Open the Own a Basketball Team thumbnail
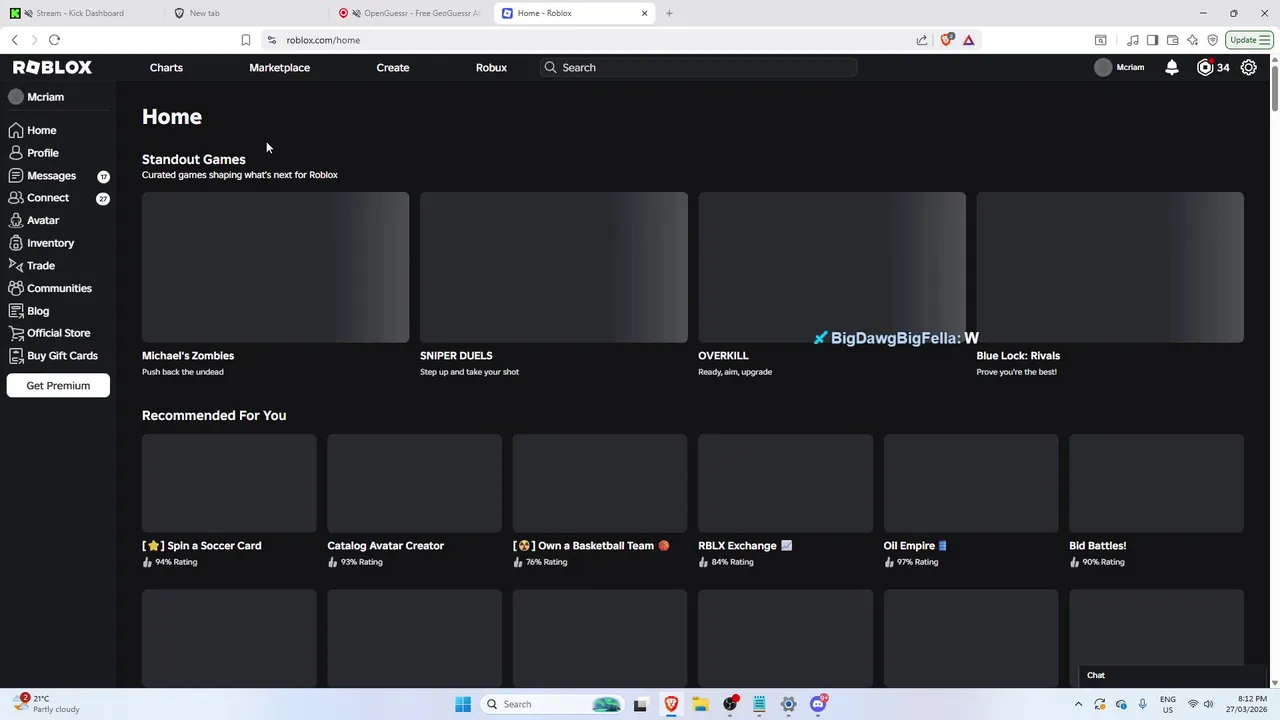 [x=600, y=483]
